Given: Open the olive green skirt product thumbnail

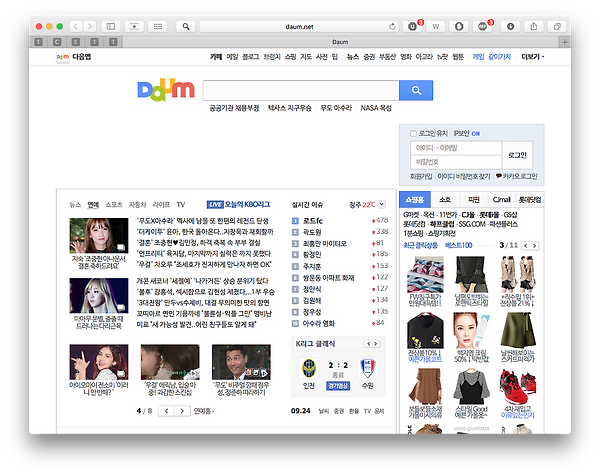Looking at the screenshot, I should [x=517, y=330].
